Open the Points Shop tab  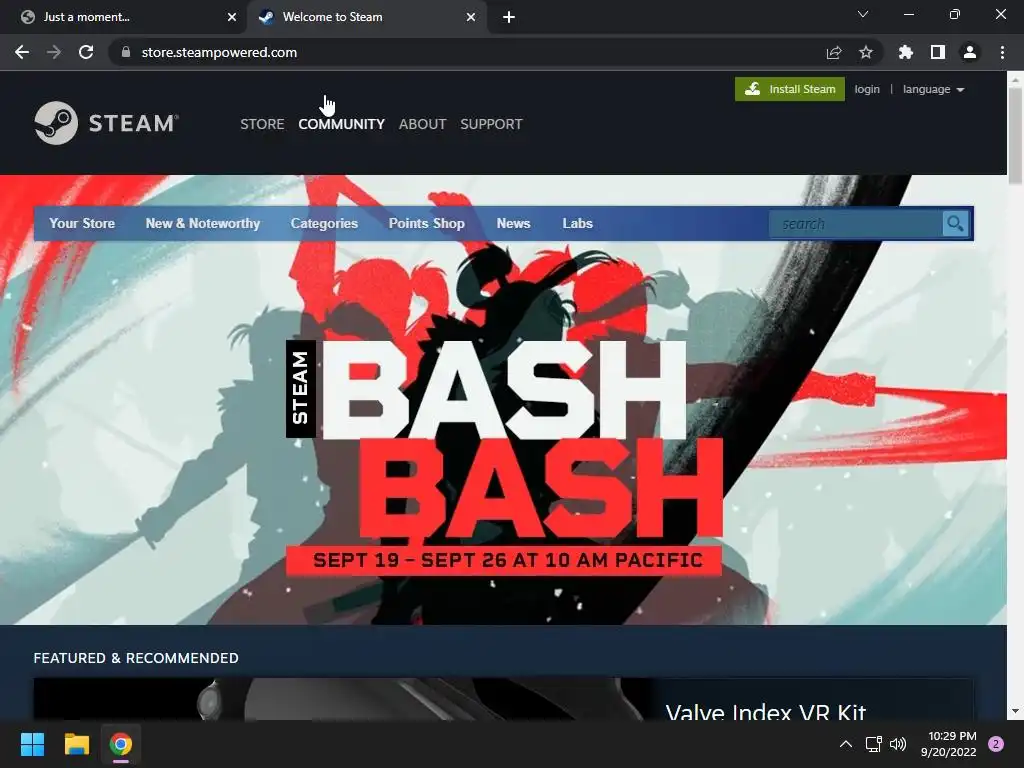point(426,223)
